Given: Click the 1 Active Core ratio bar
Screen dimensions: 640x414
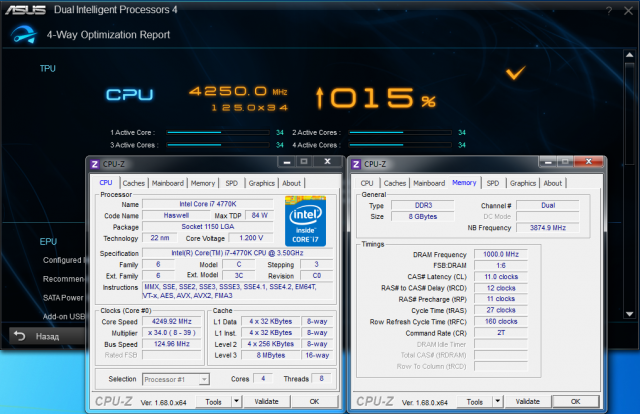Looking at the screenshot, I should pyautogui.click(x=218, y=132).
